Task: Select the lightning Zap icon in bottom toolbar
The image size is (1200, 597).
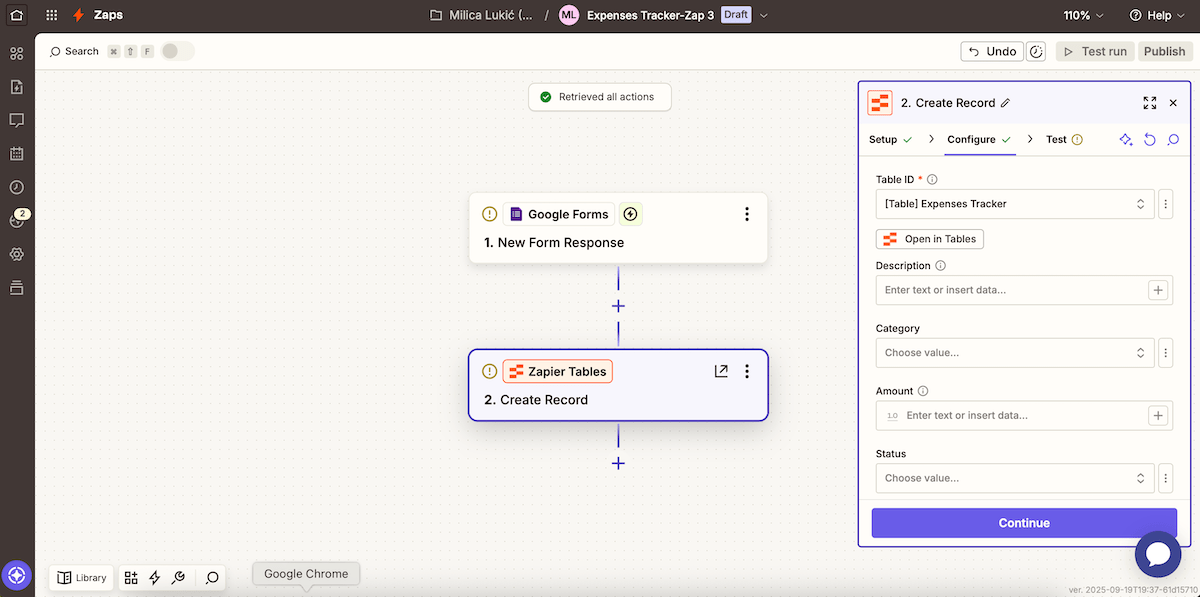Action: click(154, 577)
